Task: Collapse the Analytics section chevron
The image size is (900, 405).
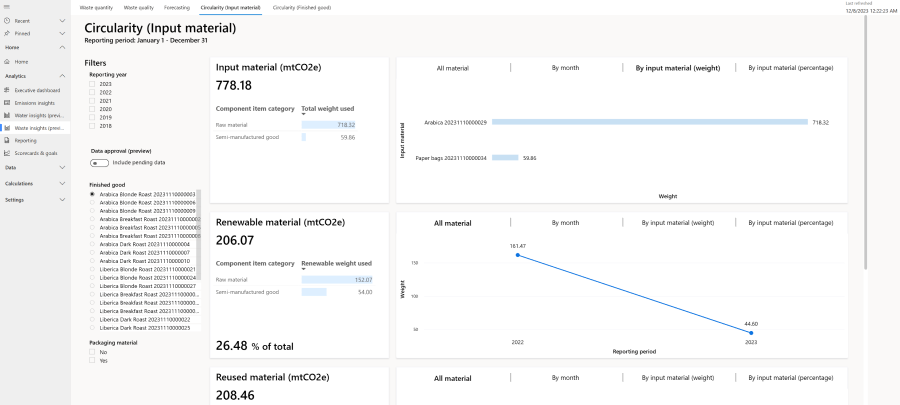Action: pyautogui.click(x=62, y=76)
